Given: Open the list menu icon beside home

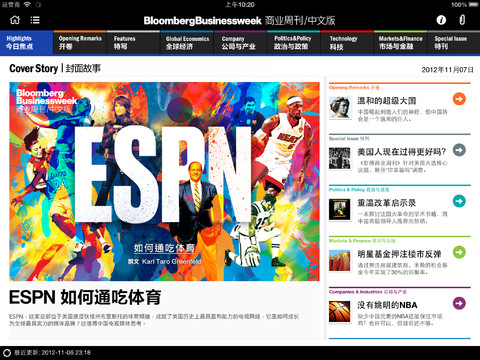Looking at the screenshot, I should click(35, 20).
